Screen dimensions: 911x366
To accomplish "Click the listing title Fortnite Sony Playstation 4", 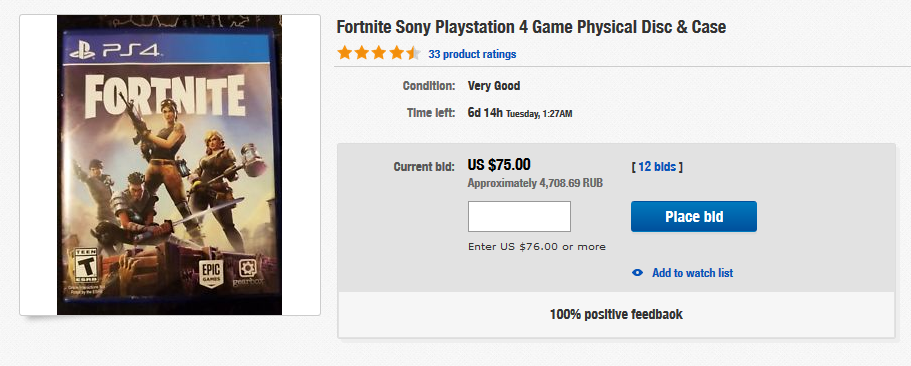I will click(x=531, y=27).
